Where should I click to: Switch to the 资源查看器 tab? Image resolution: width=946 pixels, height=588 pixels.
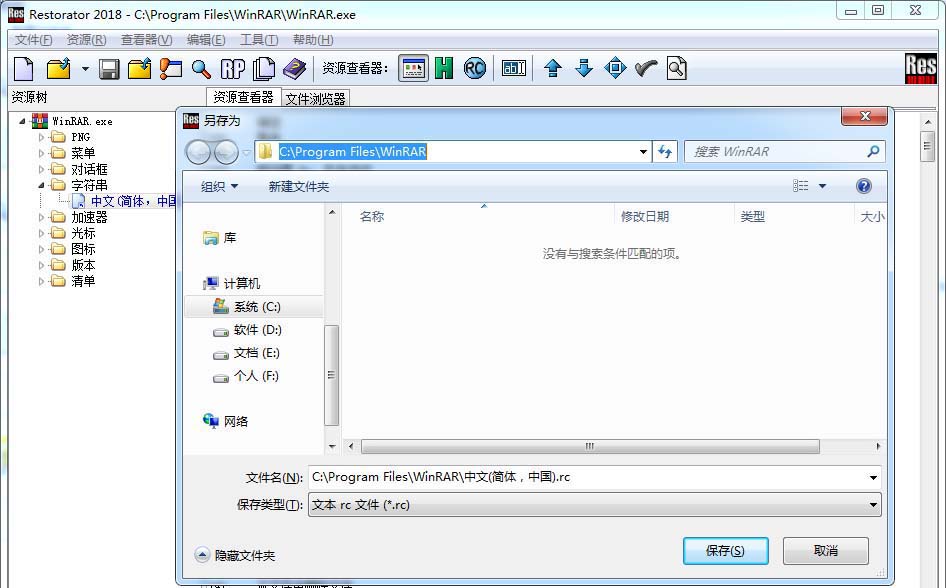click(243, 97)
